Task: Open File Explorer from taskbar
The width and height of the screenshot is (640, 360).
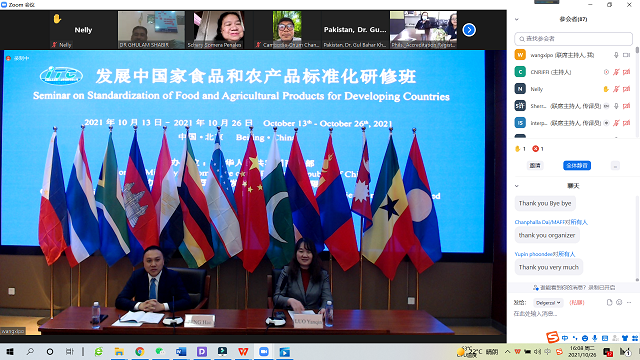Action: coord(119,351)
